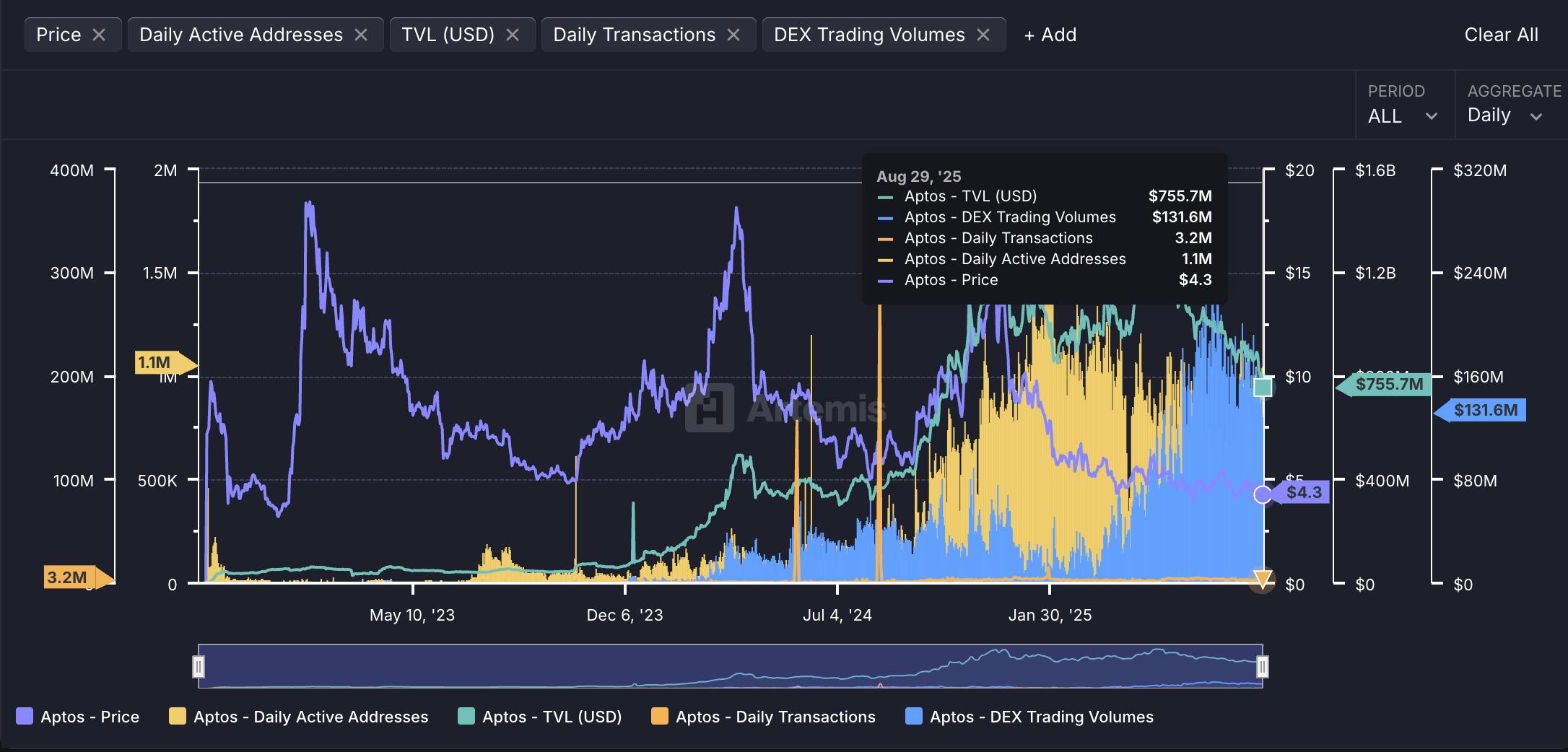The image size is (1568, 752).
Task: Grab the left range navigator handle
Action: coord(199,666)
